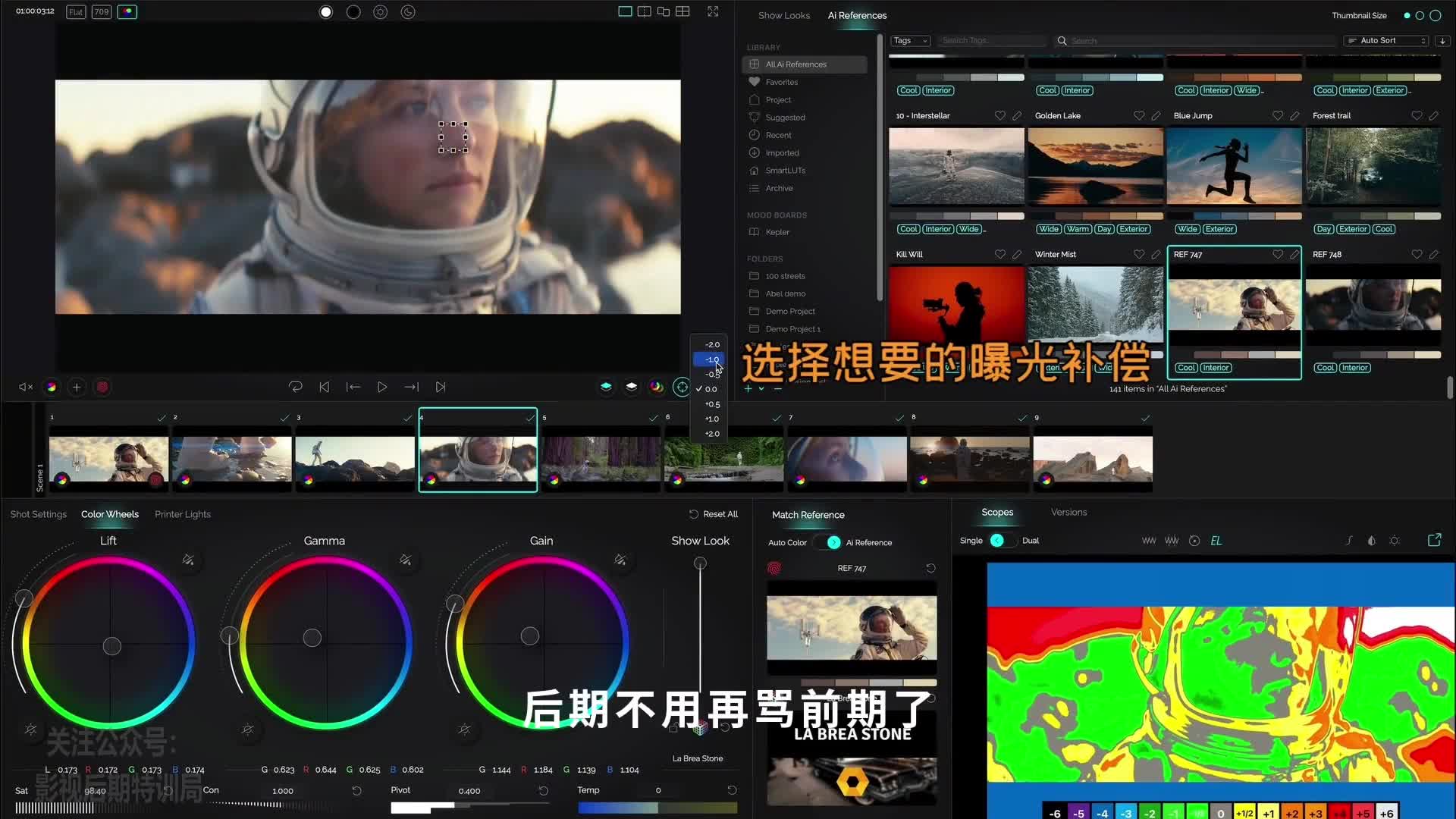Open the Favorites library item
Image resolution: width=1456 pixels, height=819 pixels.
pos(781,83)
